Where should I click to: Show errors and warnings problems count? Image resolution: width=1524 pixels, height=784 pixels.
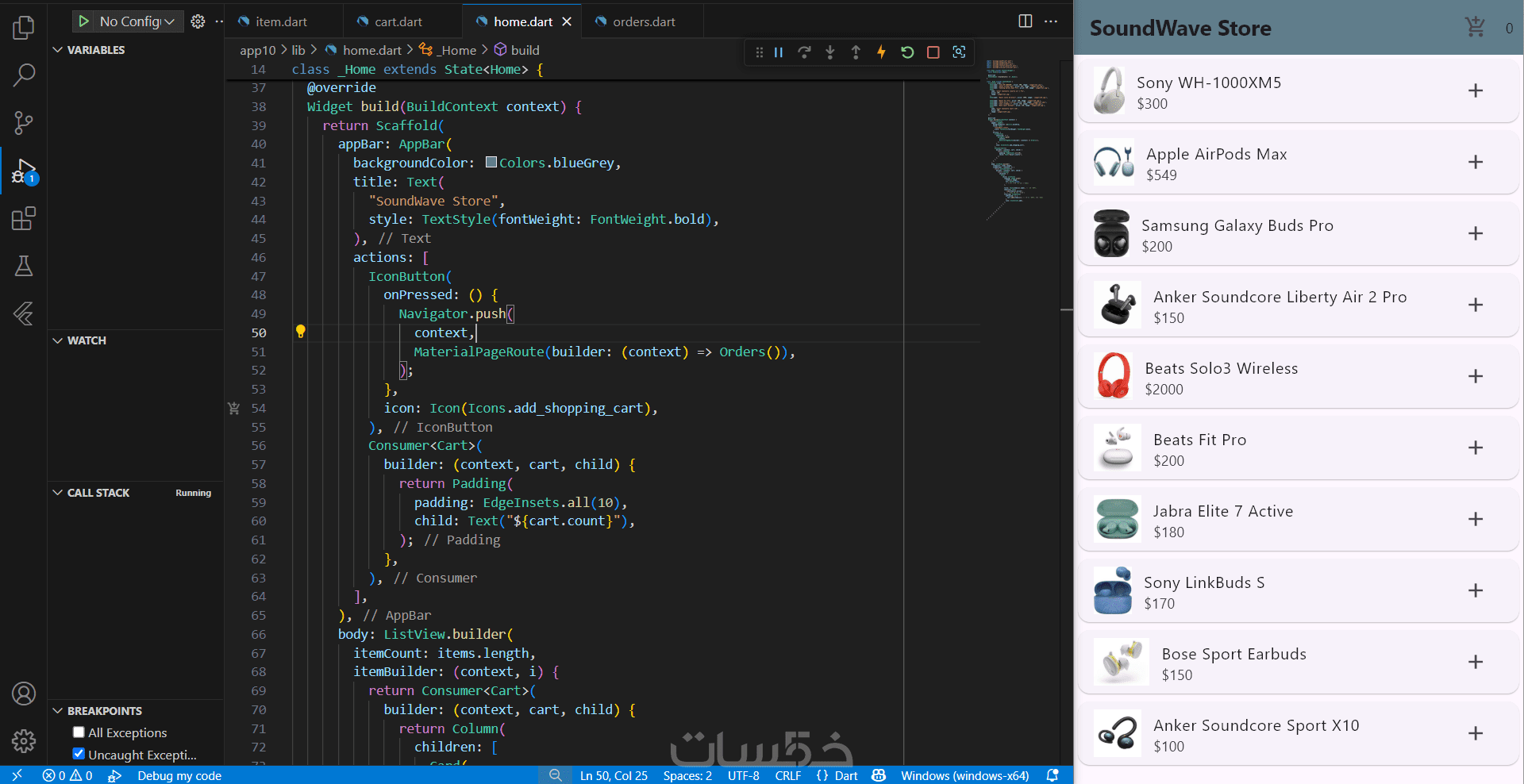[x=67, y=775]
